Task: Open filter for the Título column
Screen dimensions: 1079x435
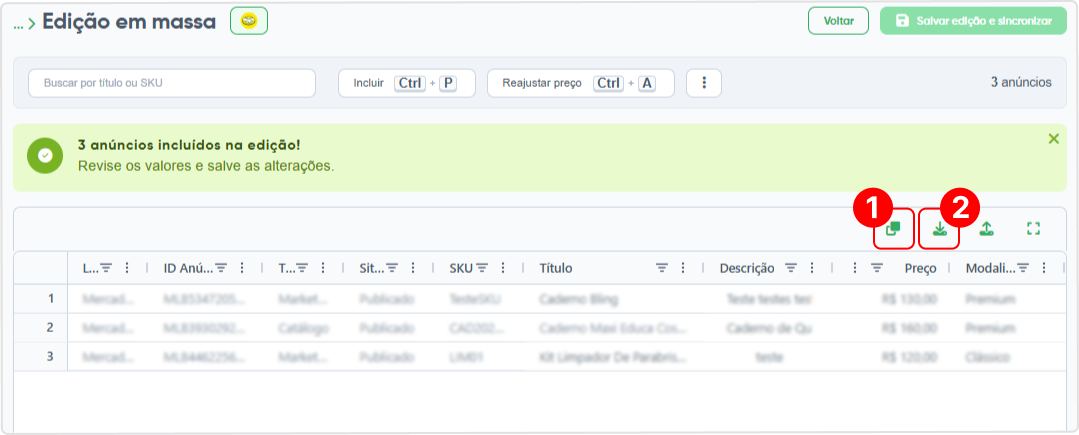Action: [x=662, y=268]
